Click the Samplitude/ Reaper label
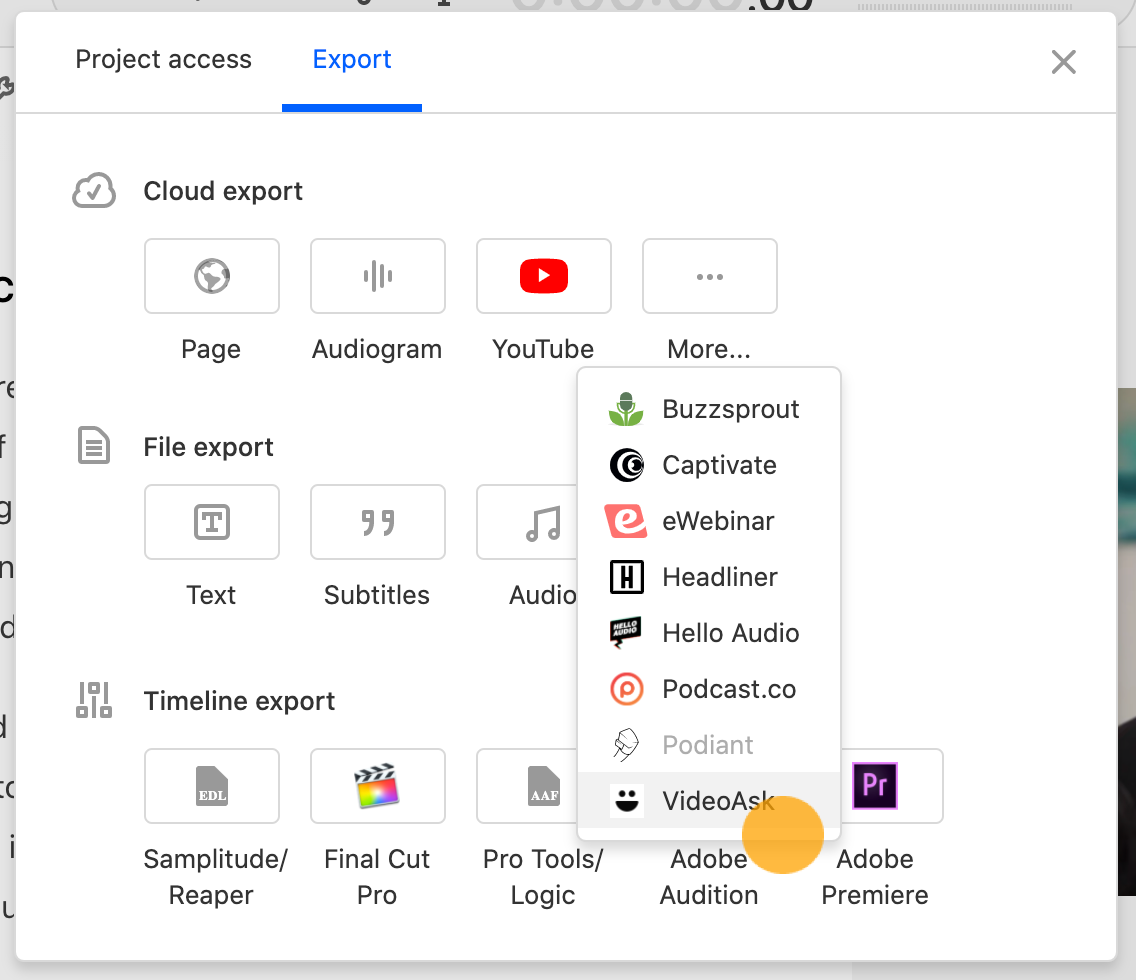Image resolution: width=1136 pixels, height=980 pixels. (215, 877)
